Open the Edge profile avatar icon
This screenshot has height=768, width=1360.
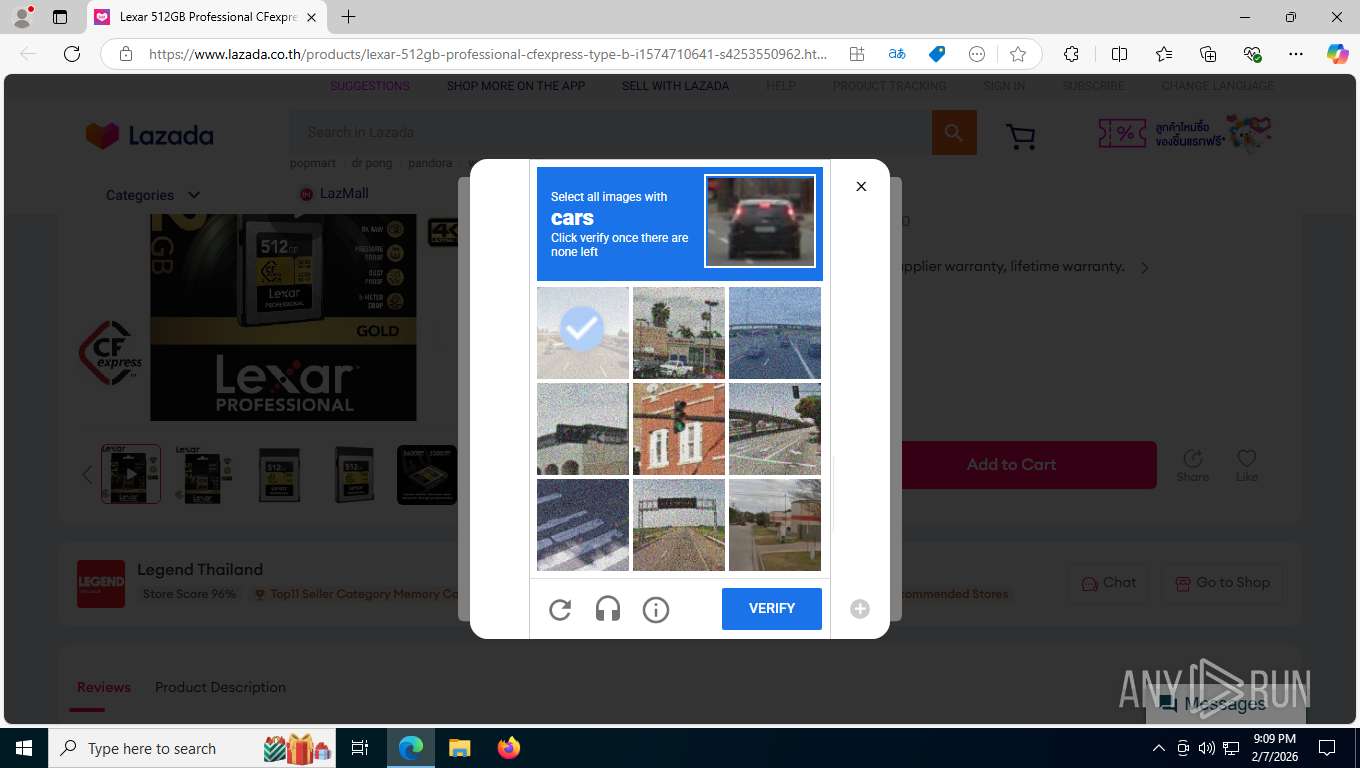coord(21,17)
